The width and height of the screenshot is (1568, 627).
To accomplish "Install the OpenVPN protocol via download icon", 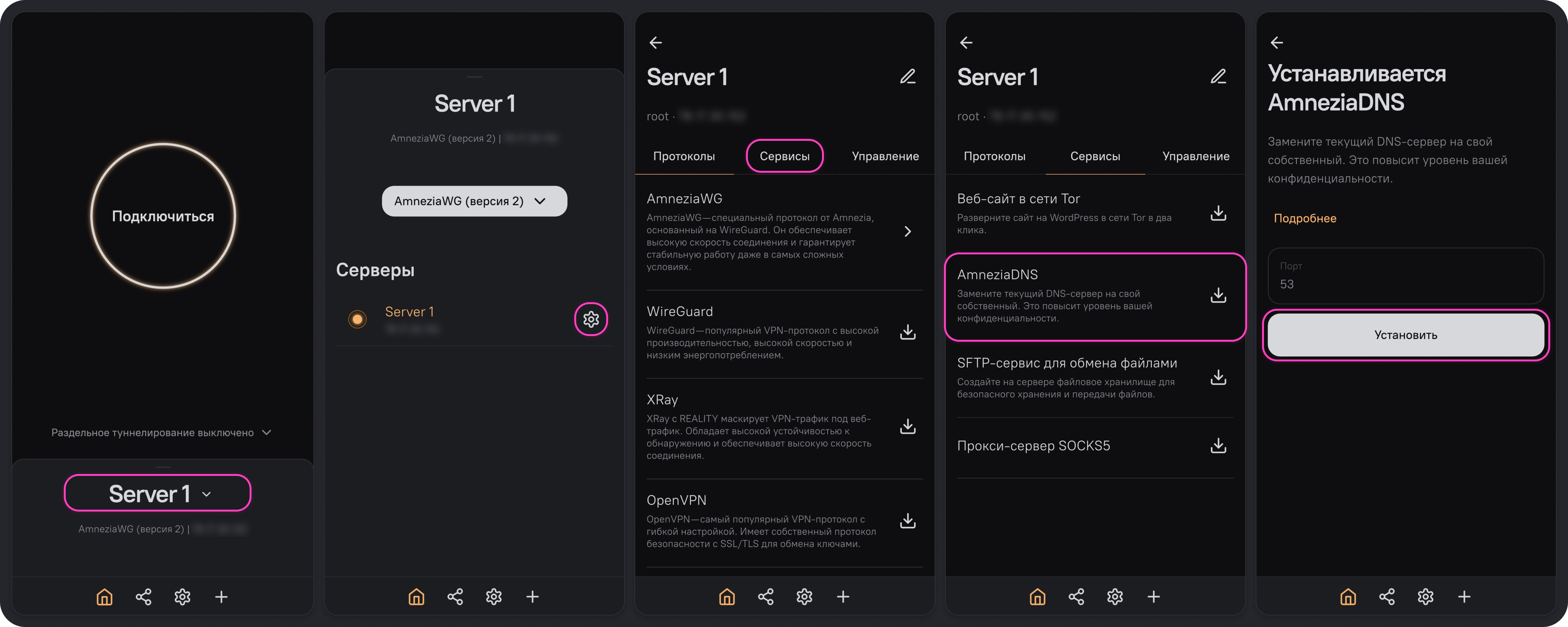I will coord(908,521).
